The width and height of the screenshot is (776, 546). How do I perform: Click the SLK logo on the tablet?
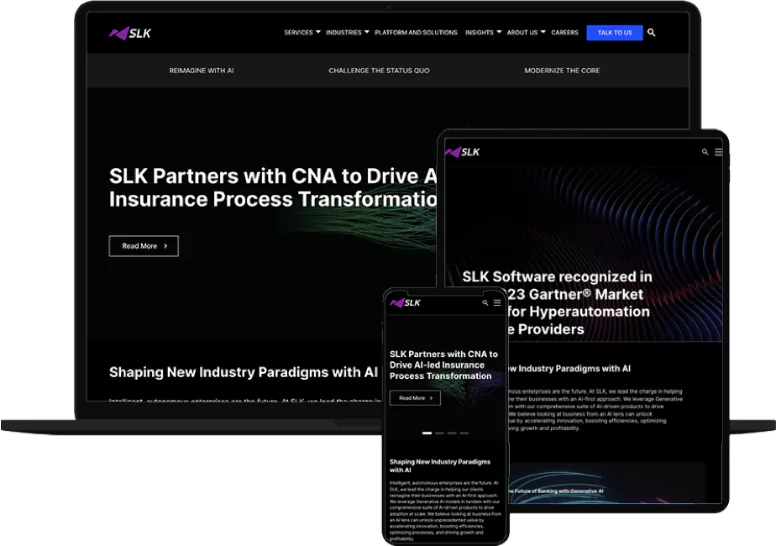pos(463,152)
